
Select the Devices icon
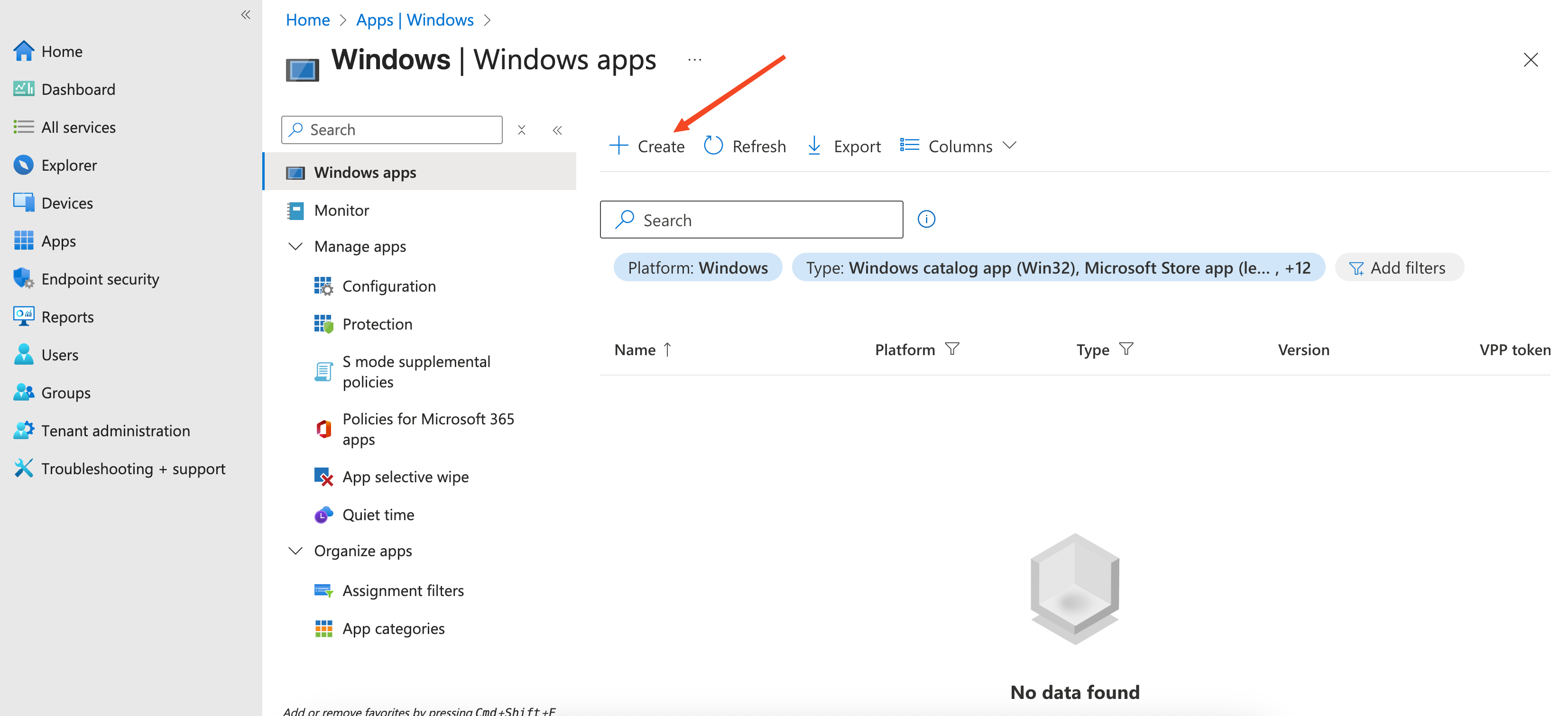pos(24,202)
